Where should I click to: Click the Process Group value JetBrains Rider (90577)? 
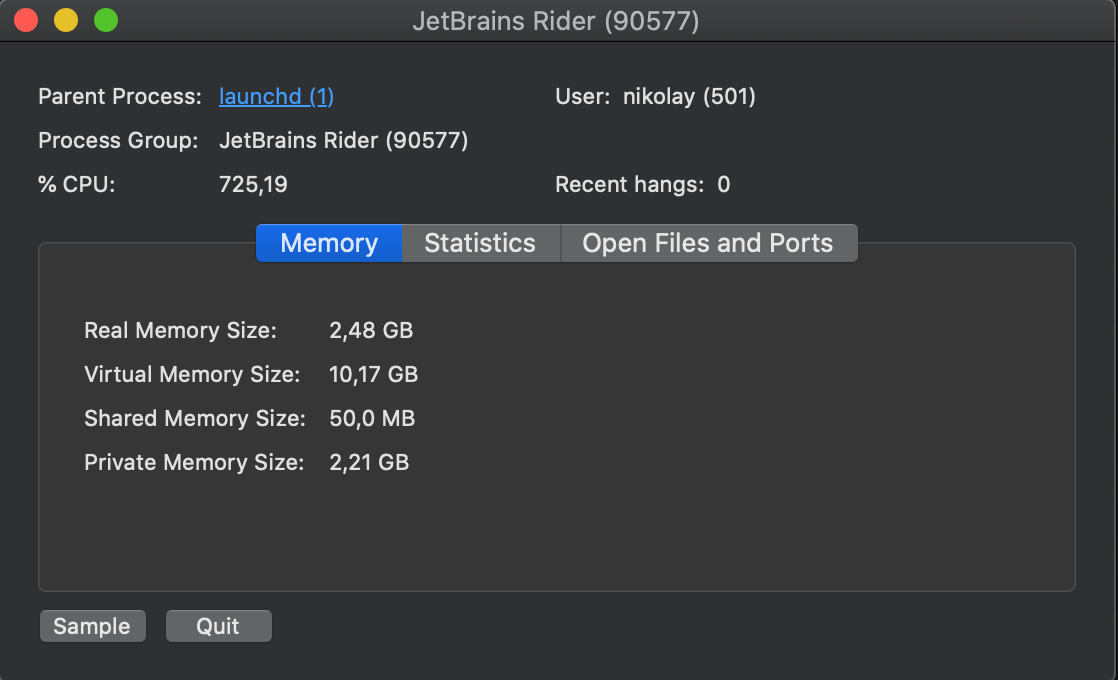pyautogui.click(x=344, y=140)
